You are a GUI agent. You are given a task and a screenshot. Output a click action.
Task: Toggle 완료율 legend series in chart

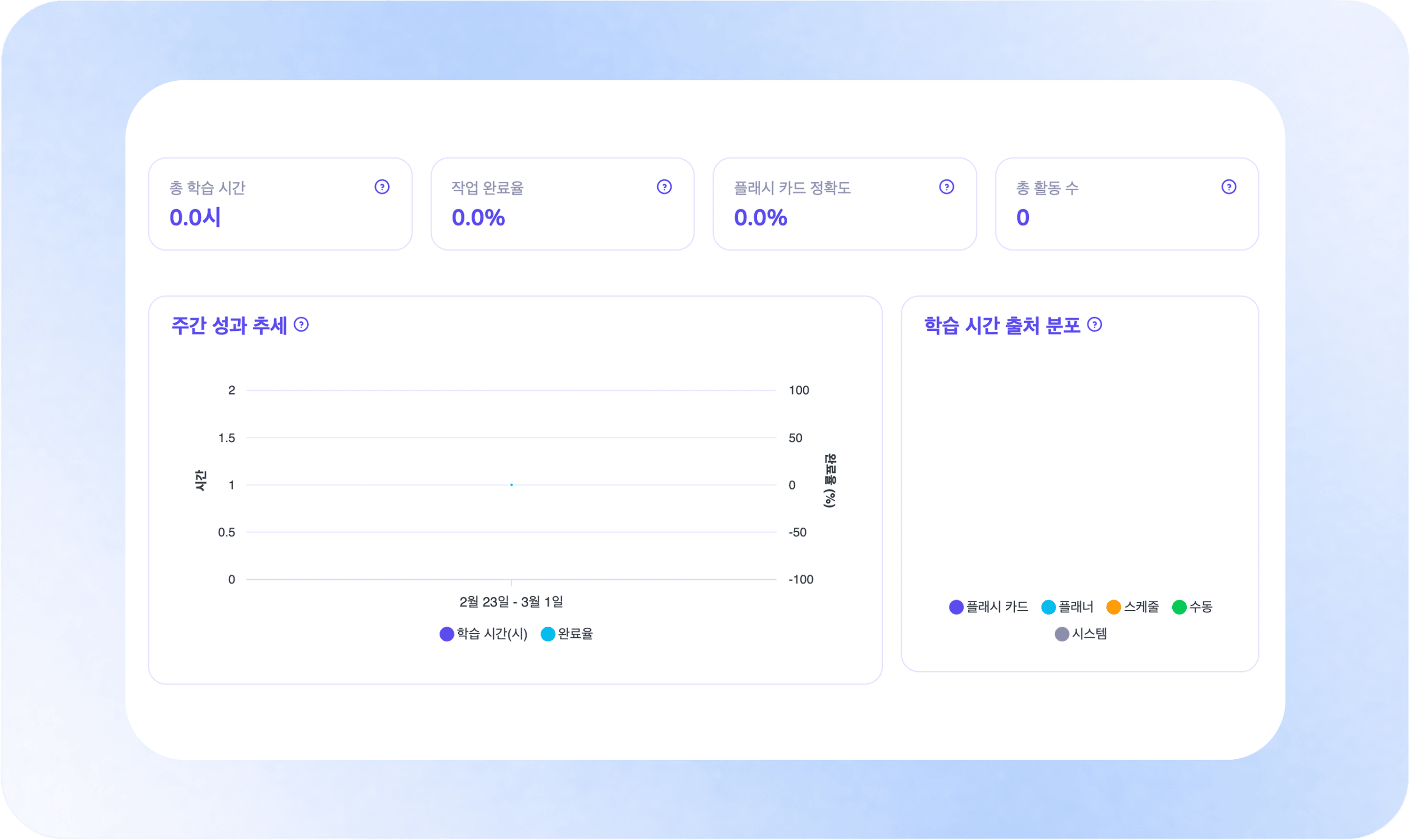575,634
